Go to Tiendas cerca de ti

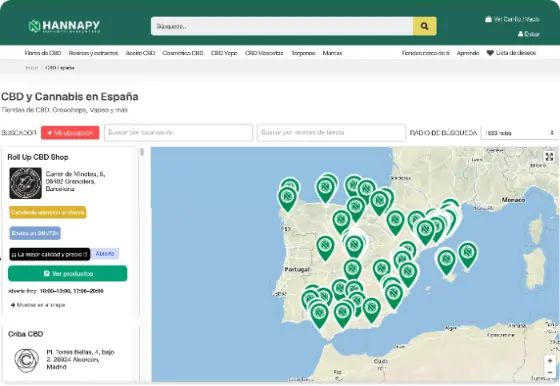tap(425, 53)
